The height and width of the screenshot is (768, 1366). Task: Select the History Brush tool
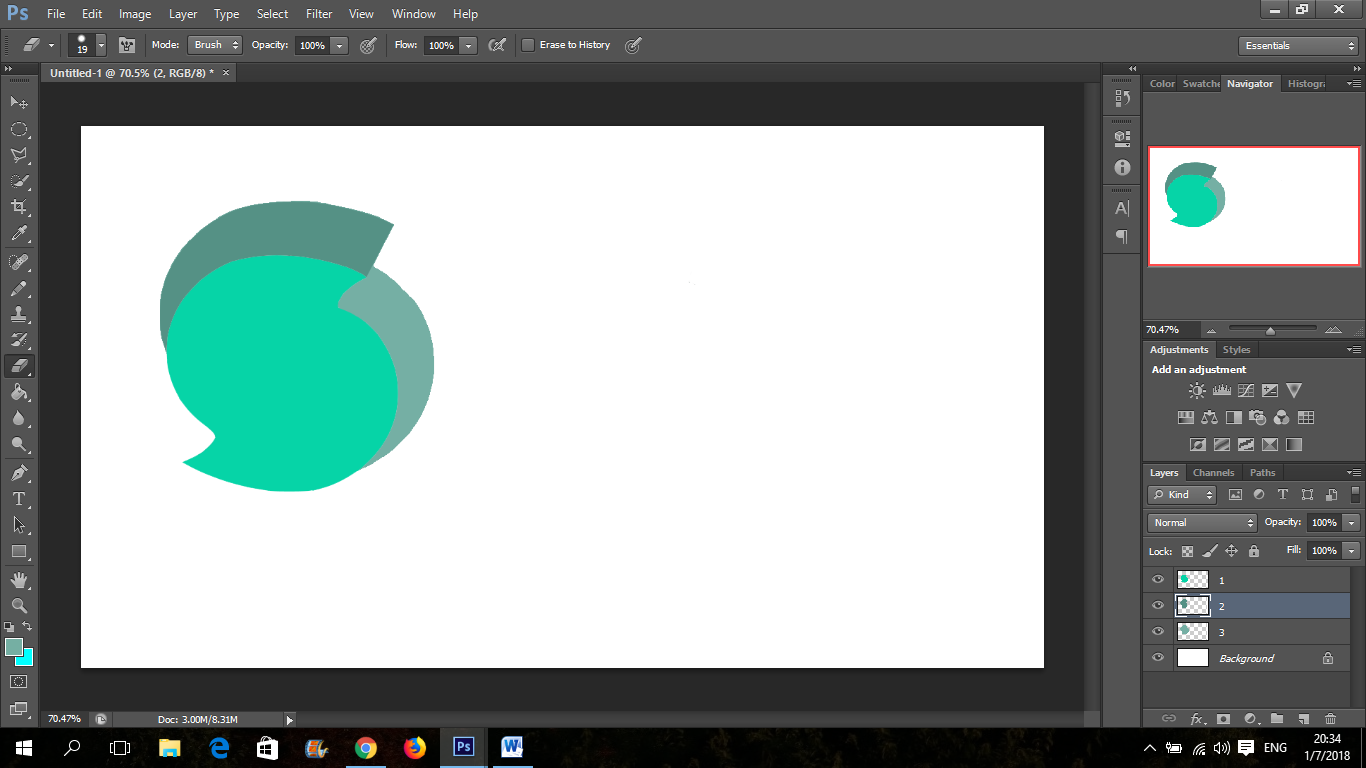(19, 340)
